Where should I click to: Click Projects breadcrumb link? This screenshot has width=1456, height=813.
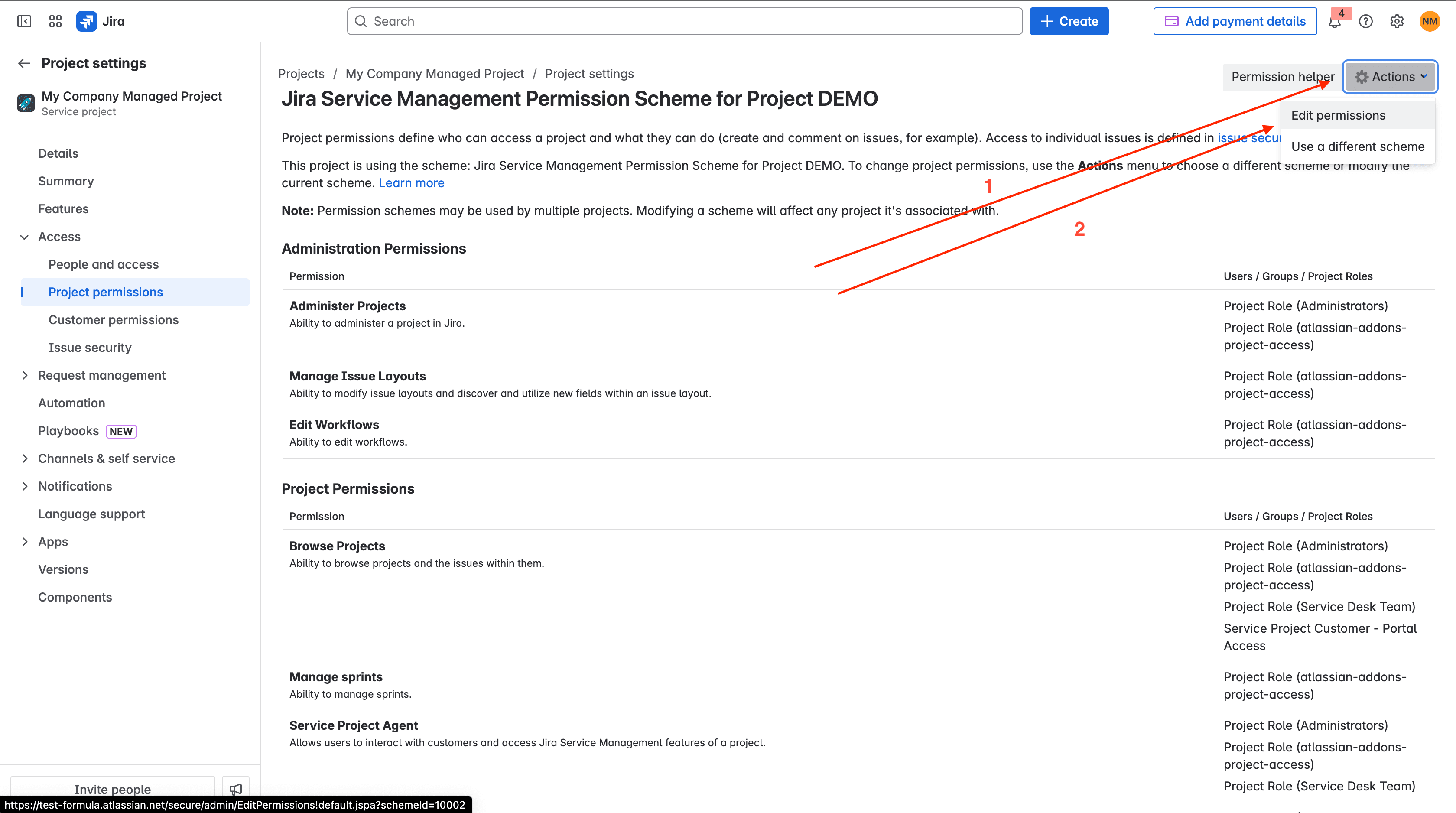pos(301,74)
